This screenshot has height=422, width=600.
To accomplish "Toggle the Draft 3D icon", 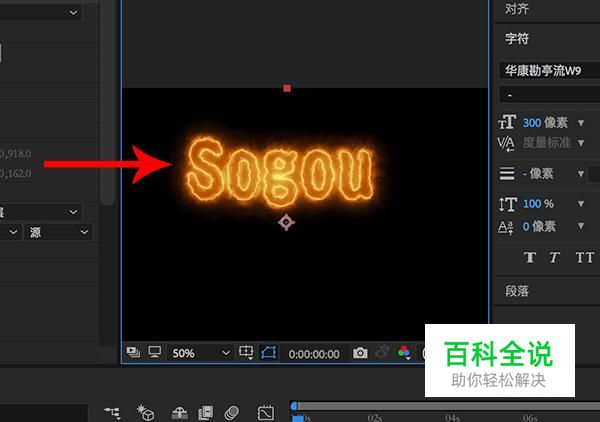I will tap(145, 413).
